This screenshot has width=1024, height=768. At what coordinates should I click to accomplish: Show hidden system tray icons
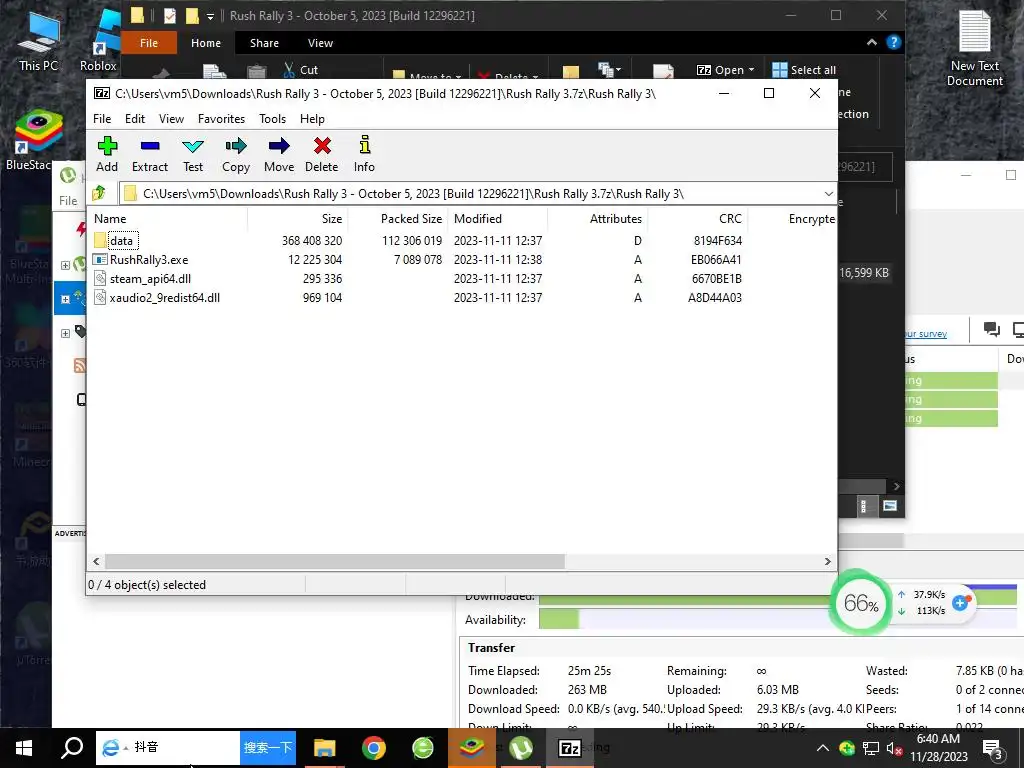[x=823, y=748]
